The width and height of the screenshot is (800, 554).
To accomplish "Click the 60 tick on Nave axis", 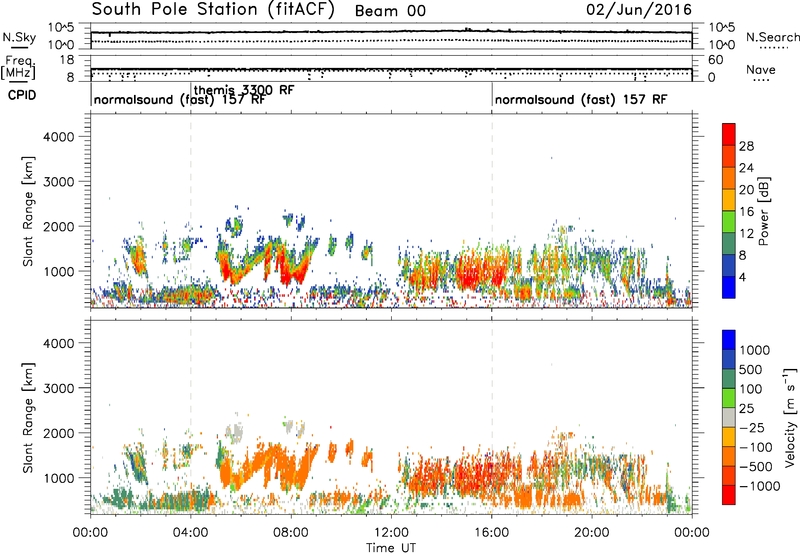I will point(715,60).
